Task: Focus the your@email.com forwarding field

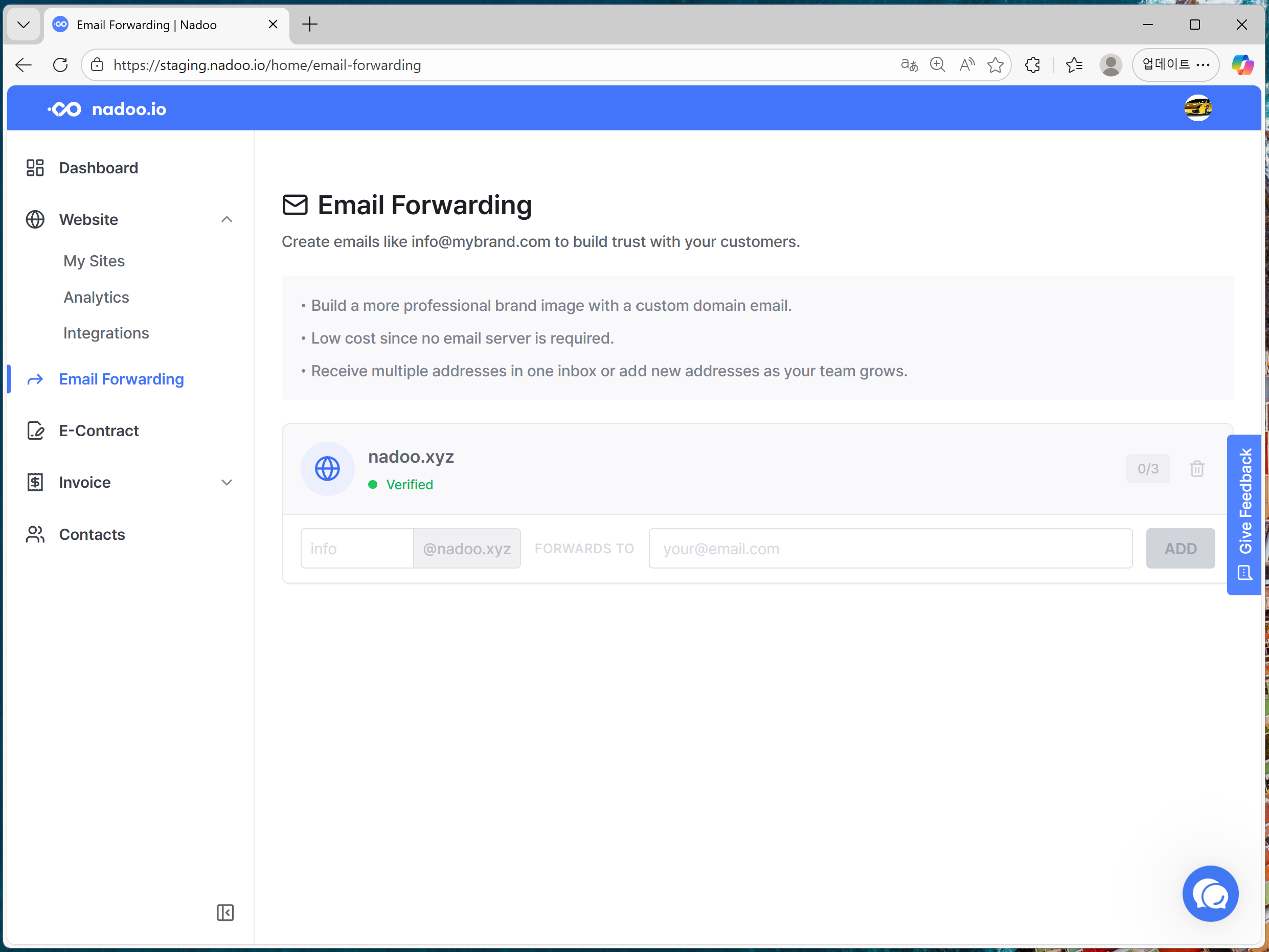Action: pyautogui.click(x=890, y=549)
